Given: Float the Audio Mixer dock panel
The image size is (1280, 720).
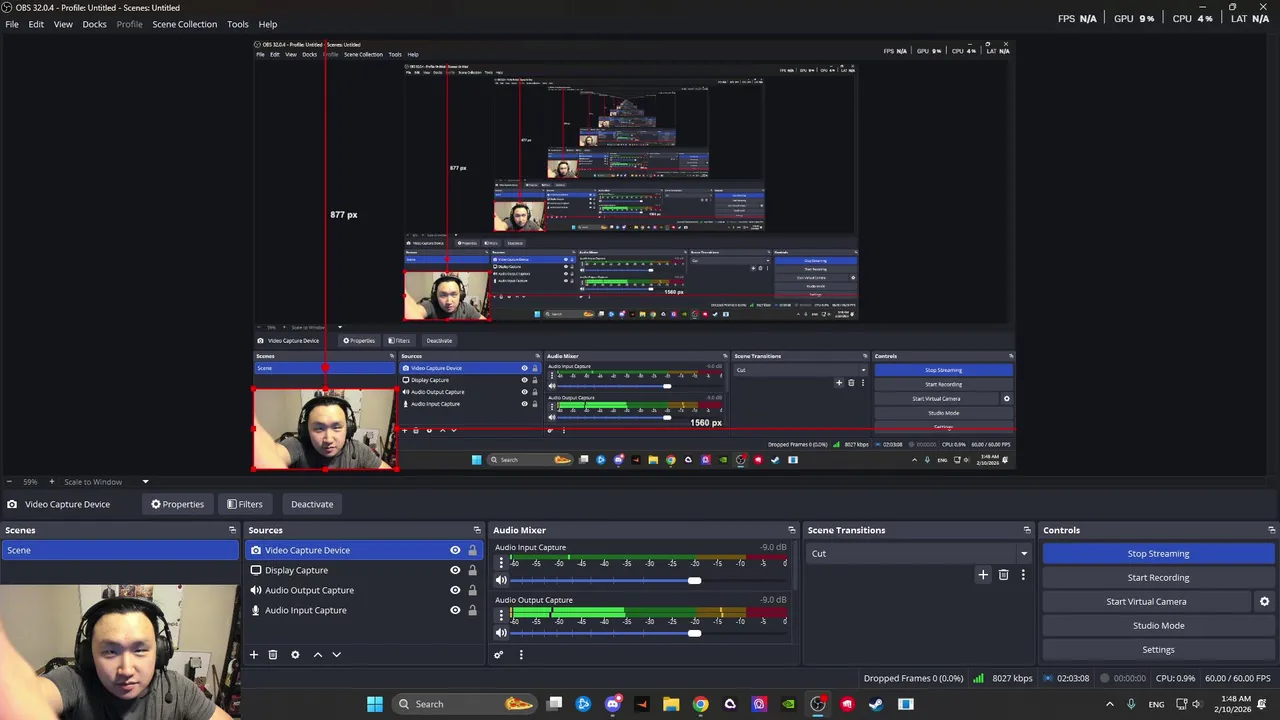Looking at the screenshot, I should (791, 530).
